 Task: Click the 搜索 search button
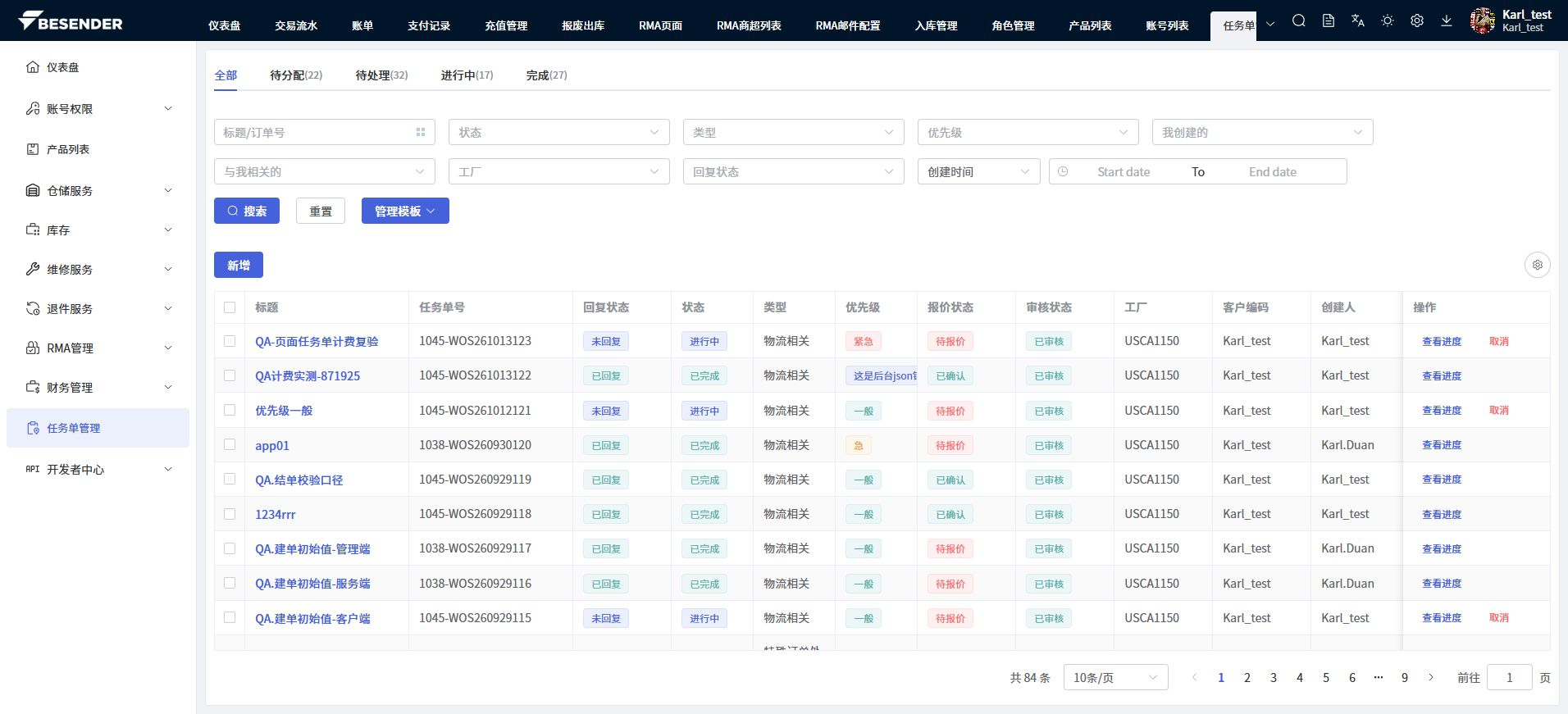[x=247, y=211]
